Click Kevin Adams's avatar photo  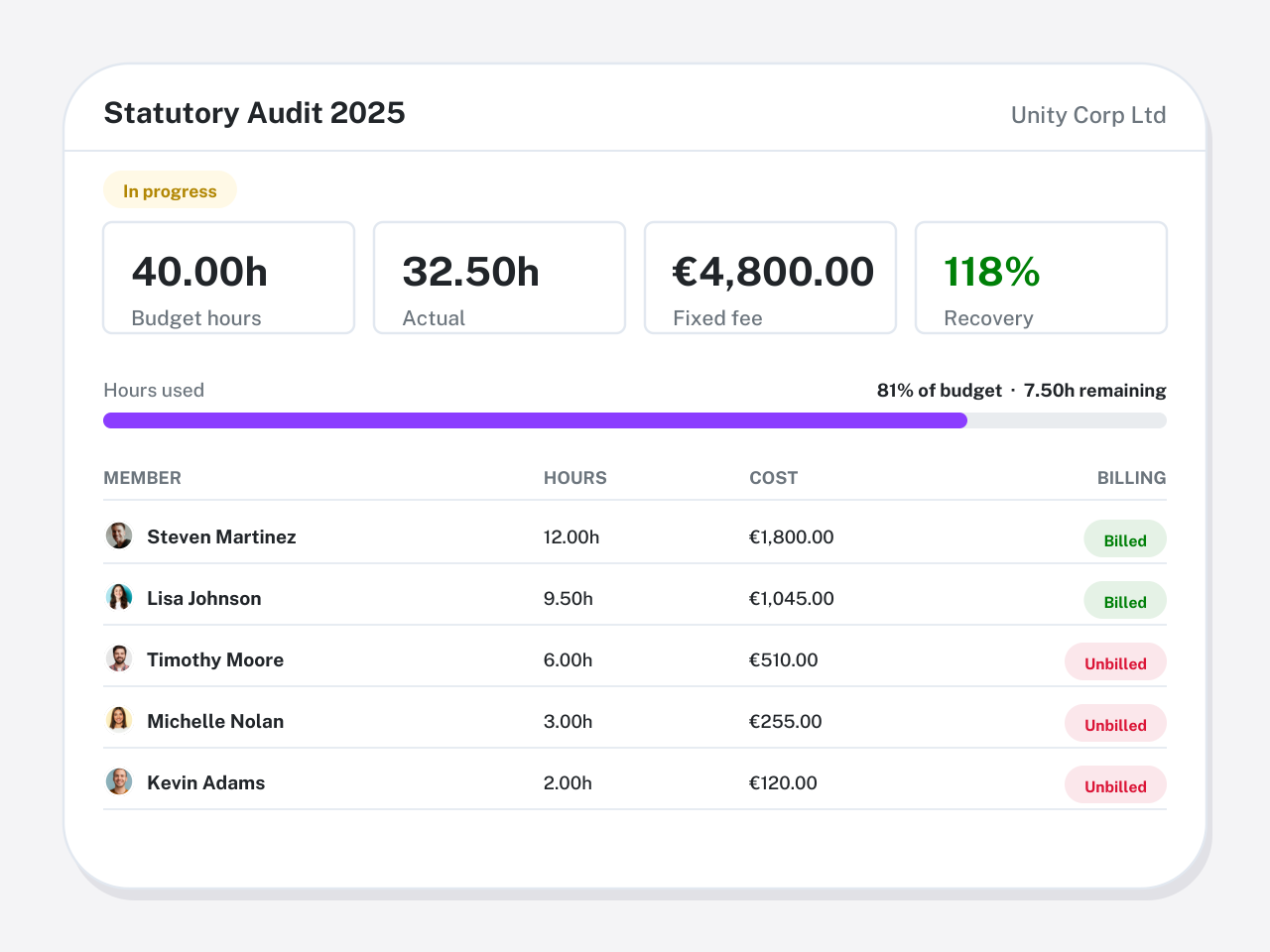(x=119, y=781)
